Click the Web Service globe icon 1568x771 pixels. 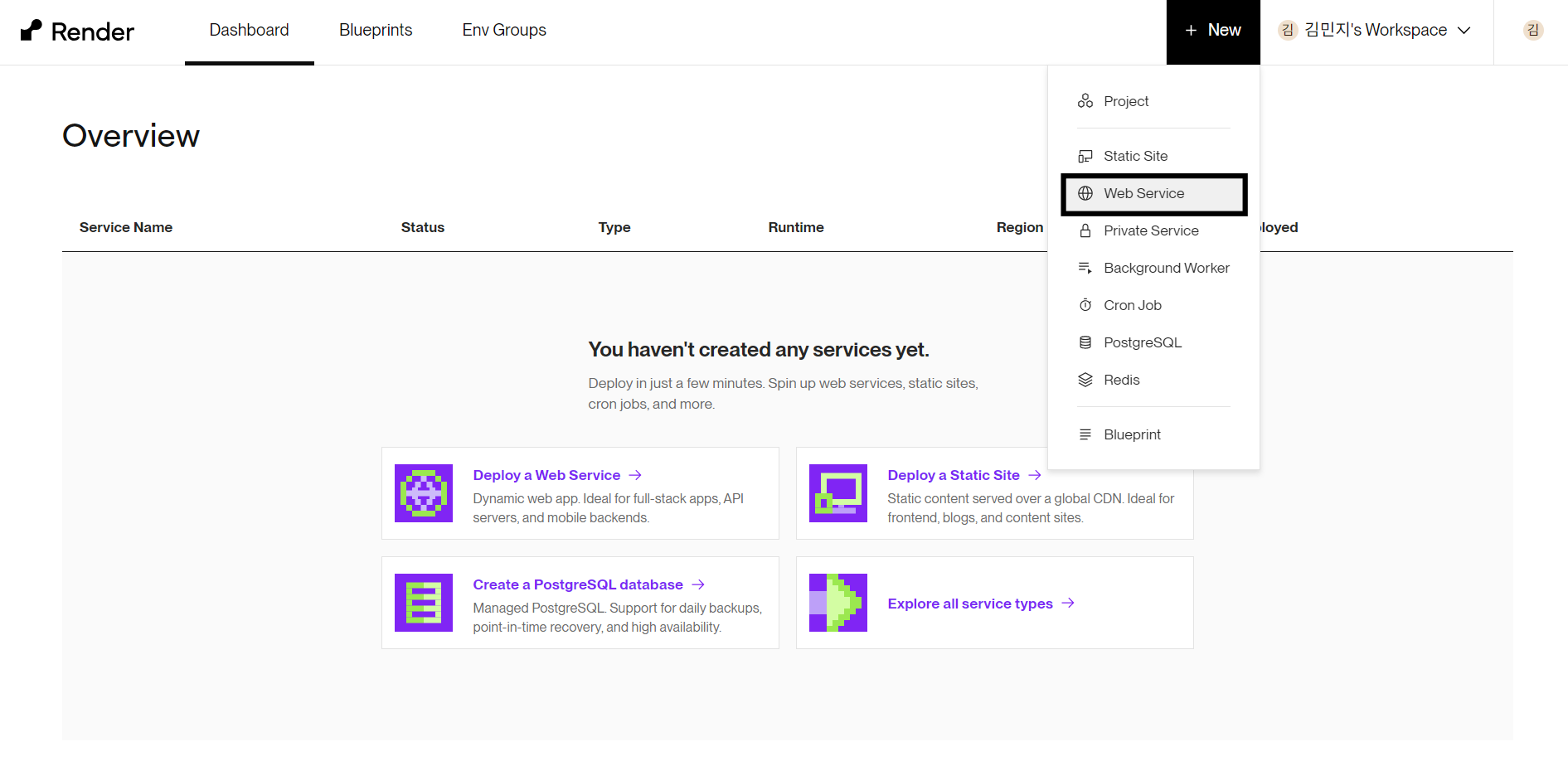pyautogui.click(x=1085, y=193)
